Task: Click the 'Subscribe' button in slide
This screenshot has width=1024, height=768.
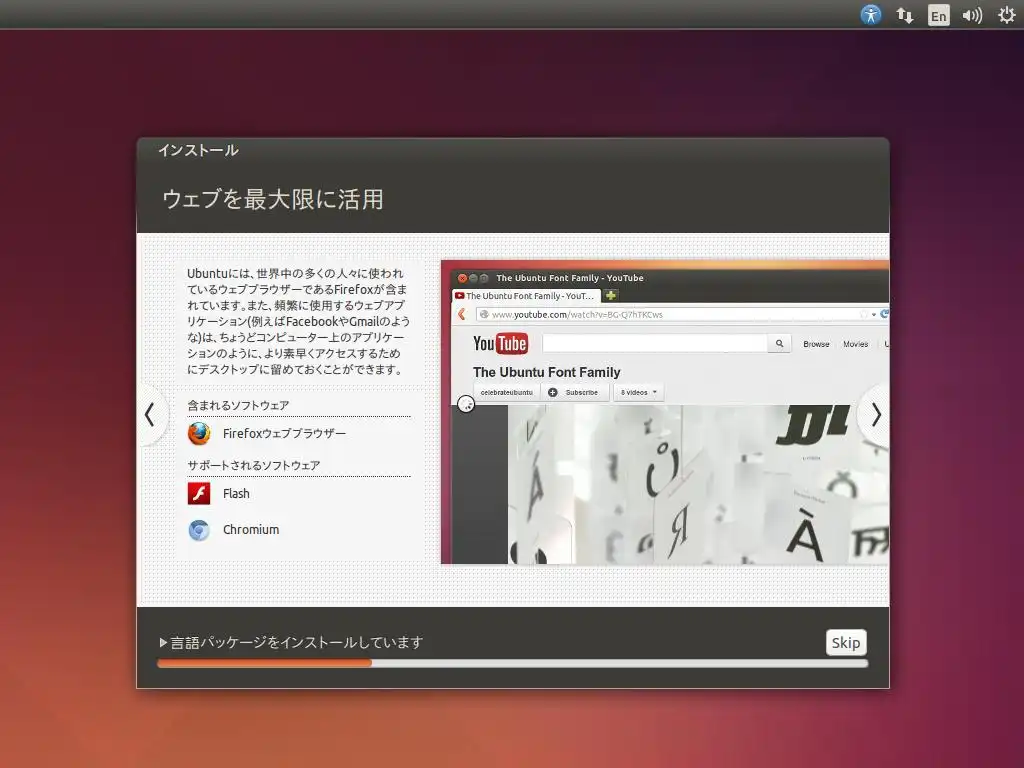Action: click(575, 392)
